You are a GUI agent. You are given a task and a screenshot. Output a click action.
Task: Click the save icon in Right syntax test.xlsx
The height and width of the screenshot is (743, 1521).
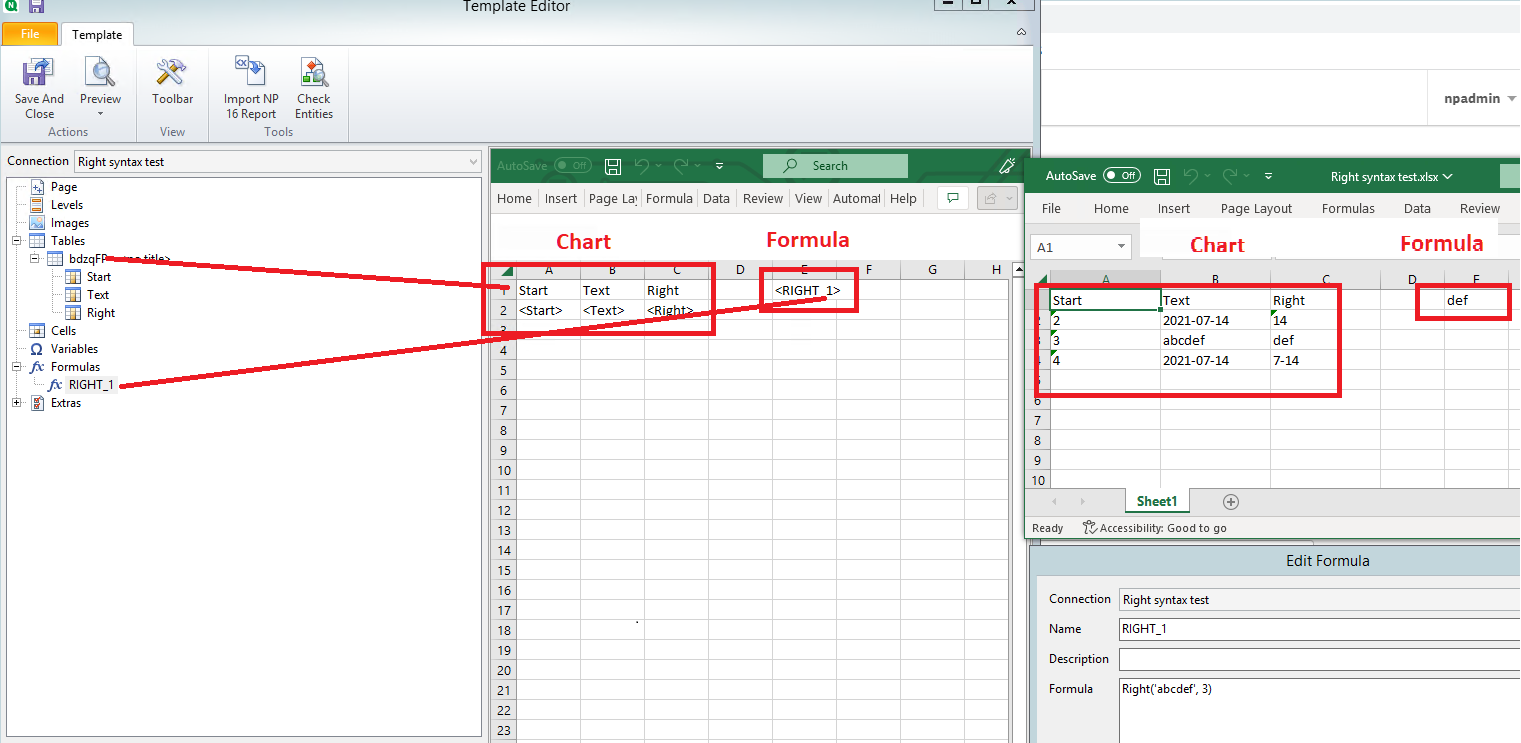(1162, 176)
